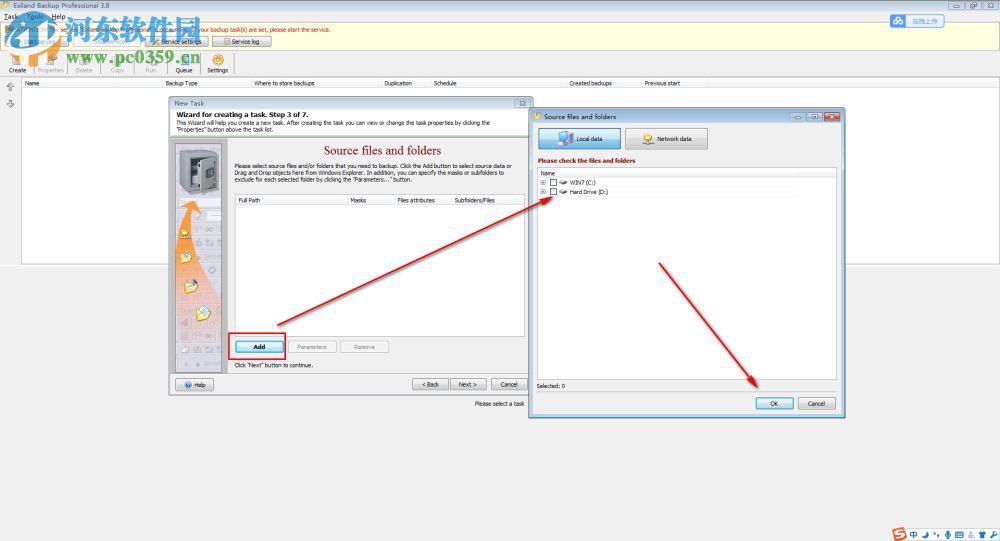Click the wrench icon in system tray
1000x541 pixels.
994,535
